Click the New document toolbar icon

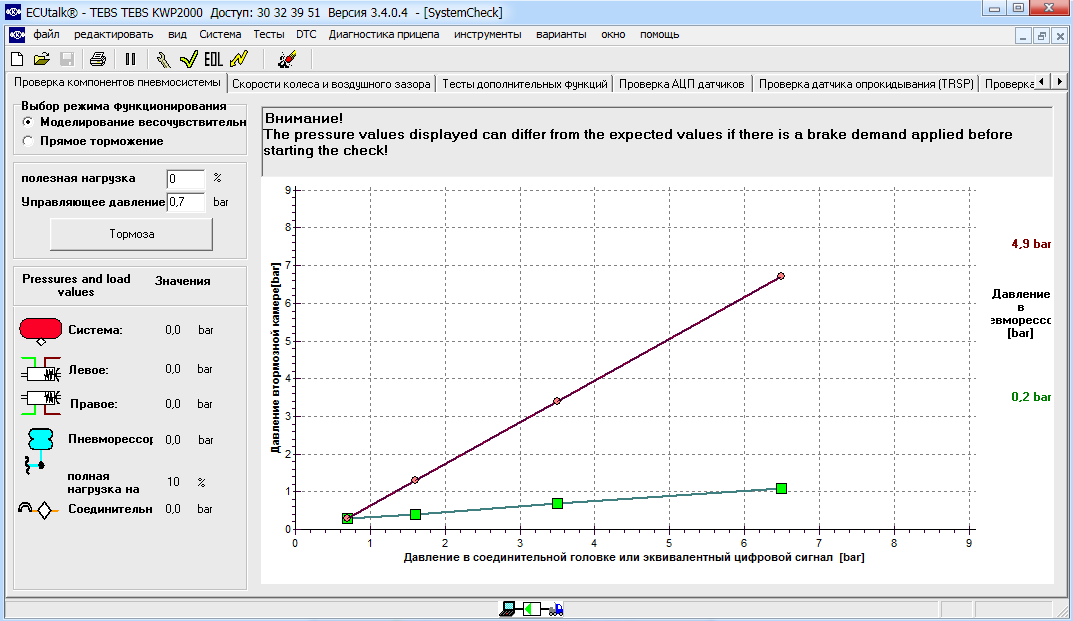(17, 59)
